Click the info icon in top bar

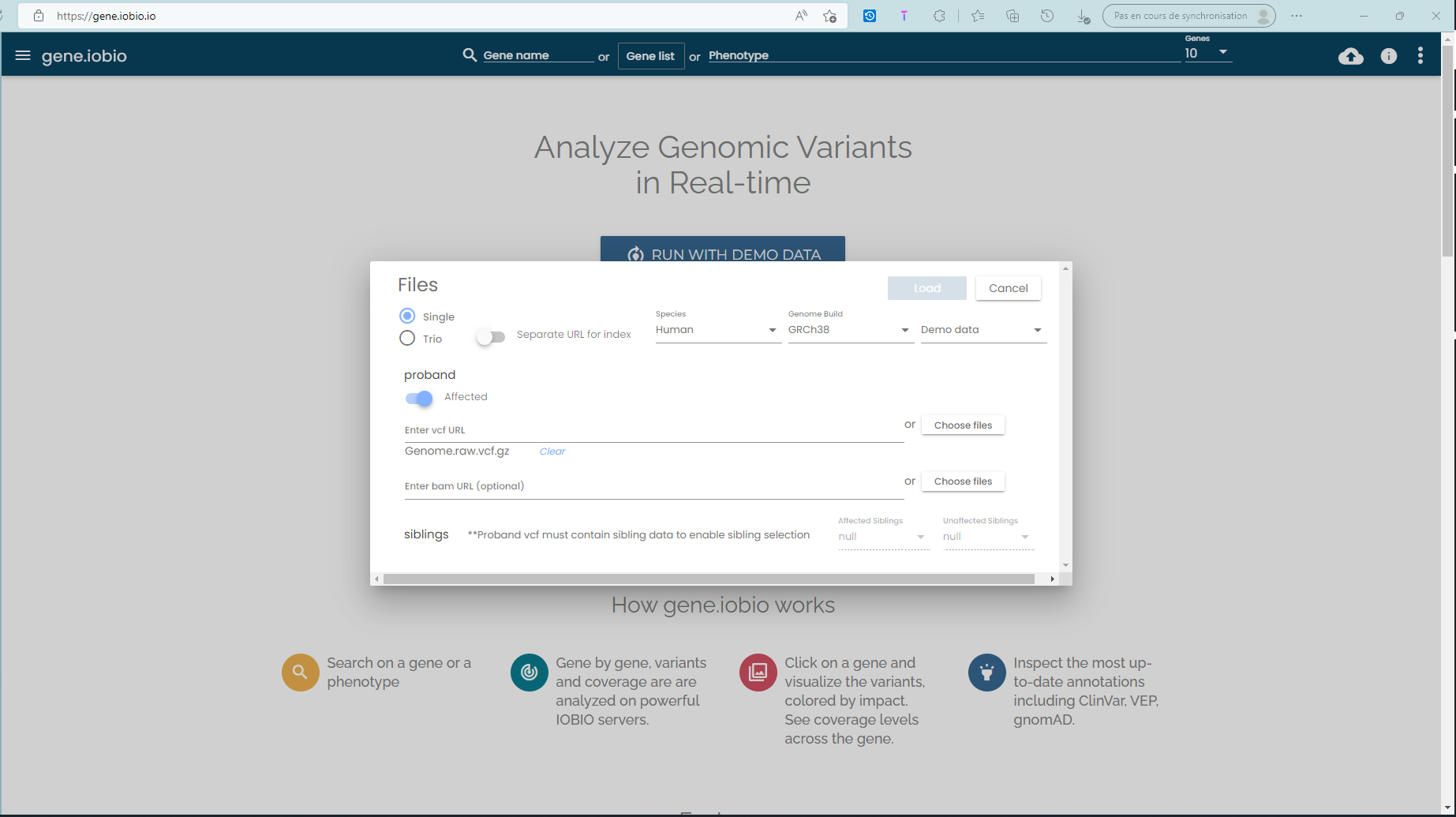1388,56
